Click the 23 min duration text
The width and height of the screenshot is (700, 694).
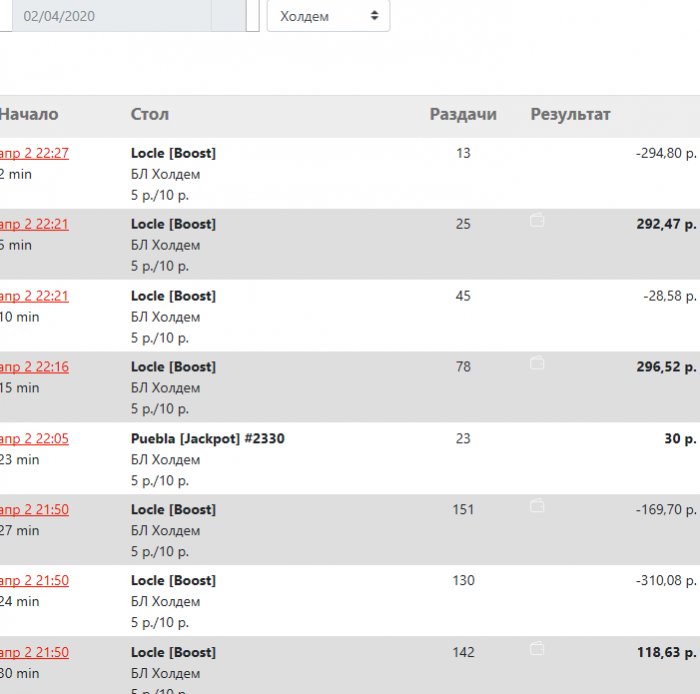(20, 460)
